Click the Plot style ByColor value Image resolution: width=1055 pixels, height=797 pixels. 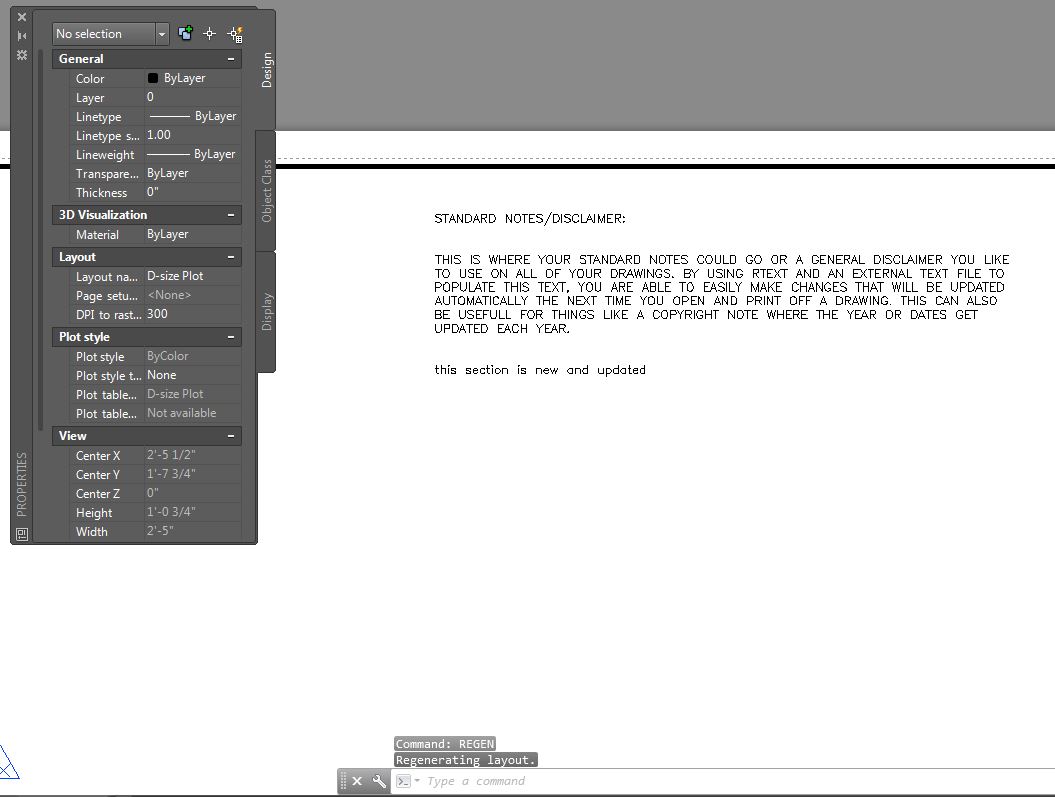pyautogui.click(x=193, y=356)
